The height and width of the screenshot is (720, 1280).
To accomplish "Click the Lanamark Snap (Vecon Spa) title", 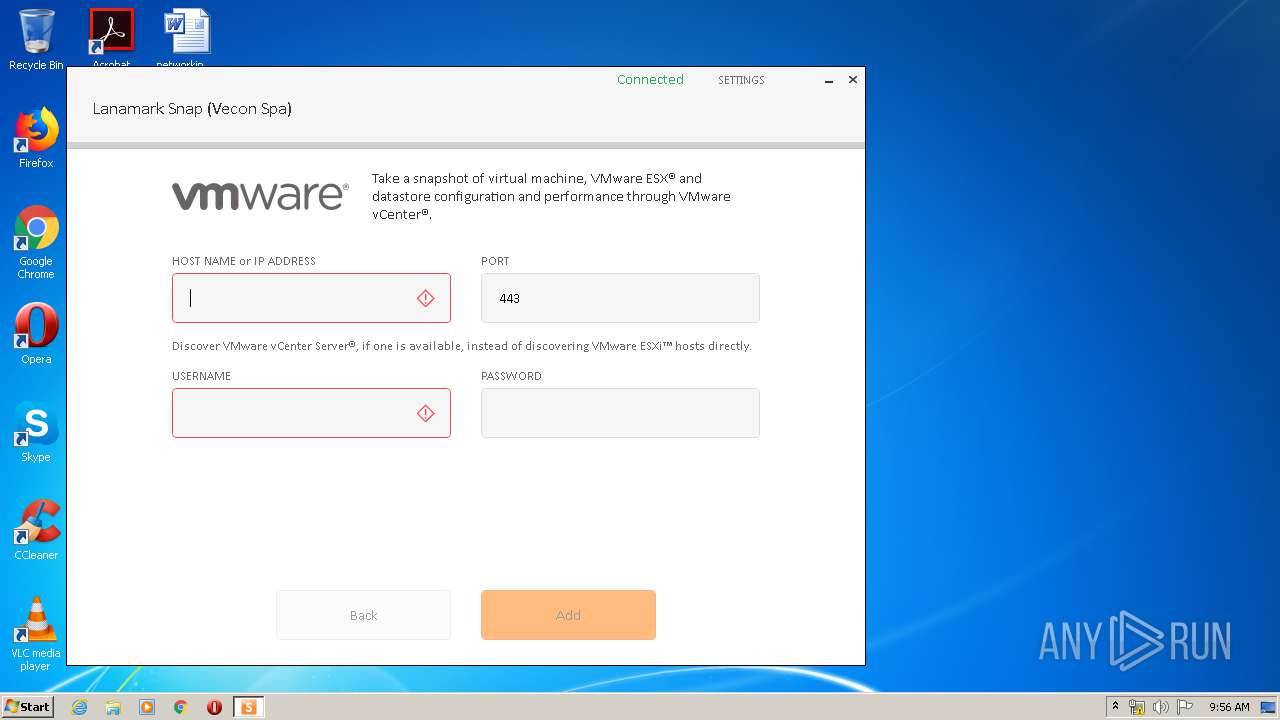I will pos(192,109).
